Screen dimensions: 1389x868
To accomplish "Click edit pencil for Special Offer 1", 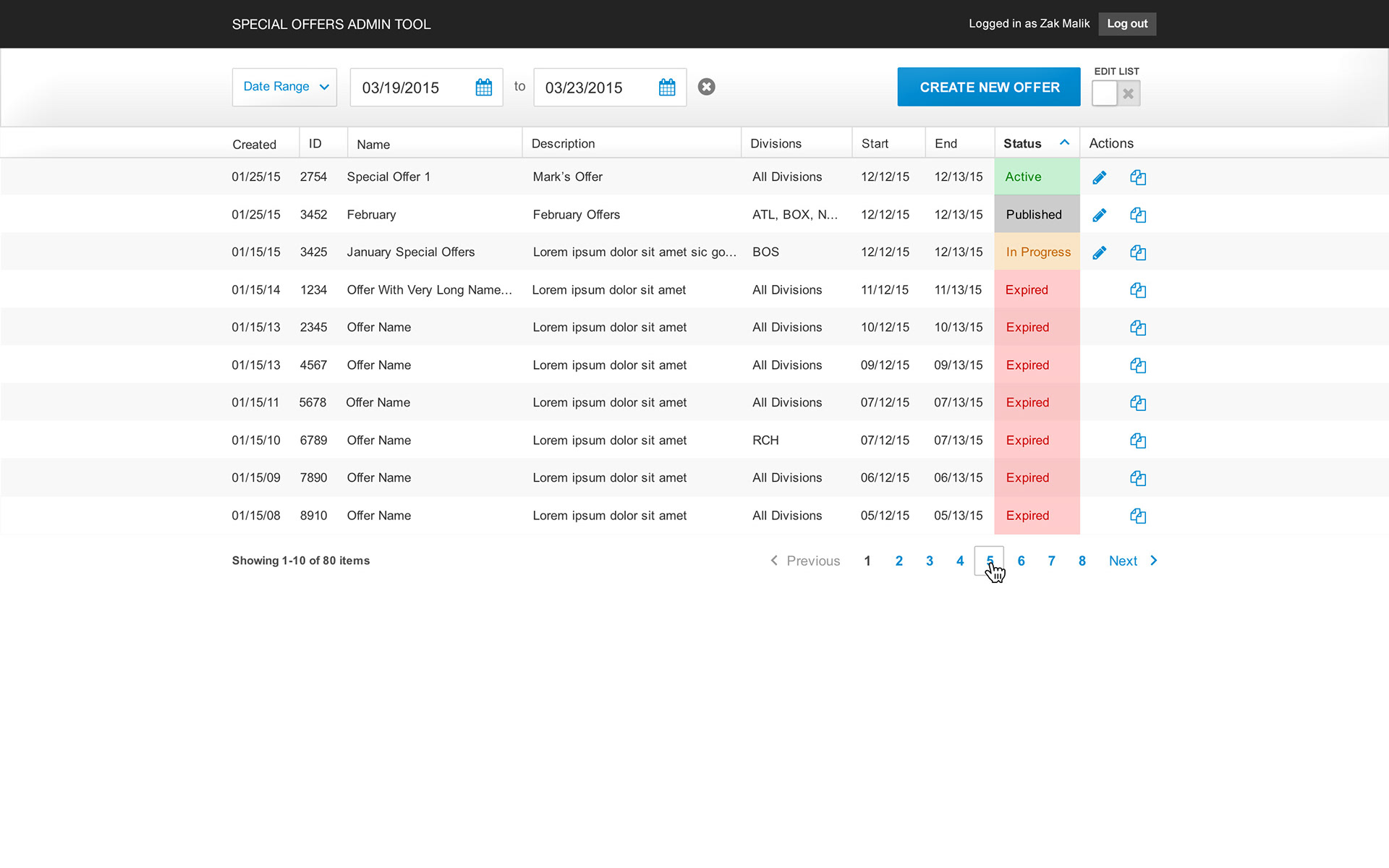I will coord(1099,177).
